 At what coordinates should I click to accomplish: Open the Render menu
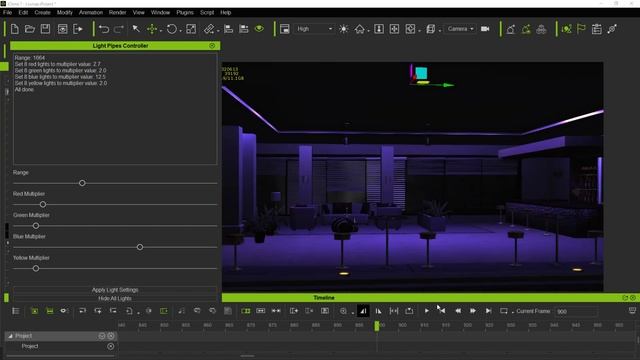pyautogui.click(x=118, y=12)
